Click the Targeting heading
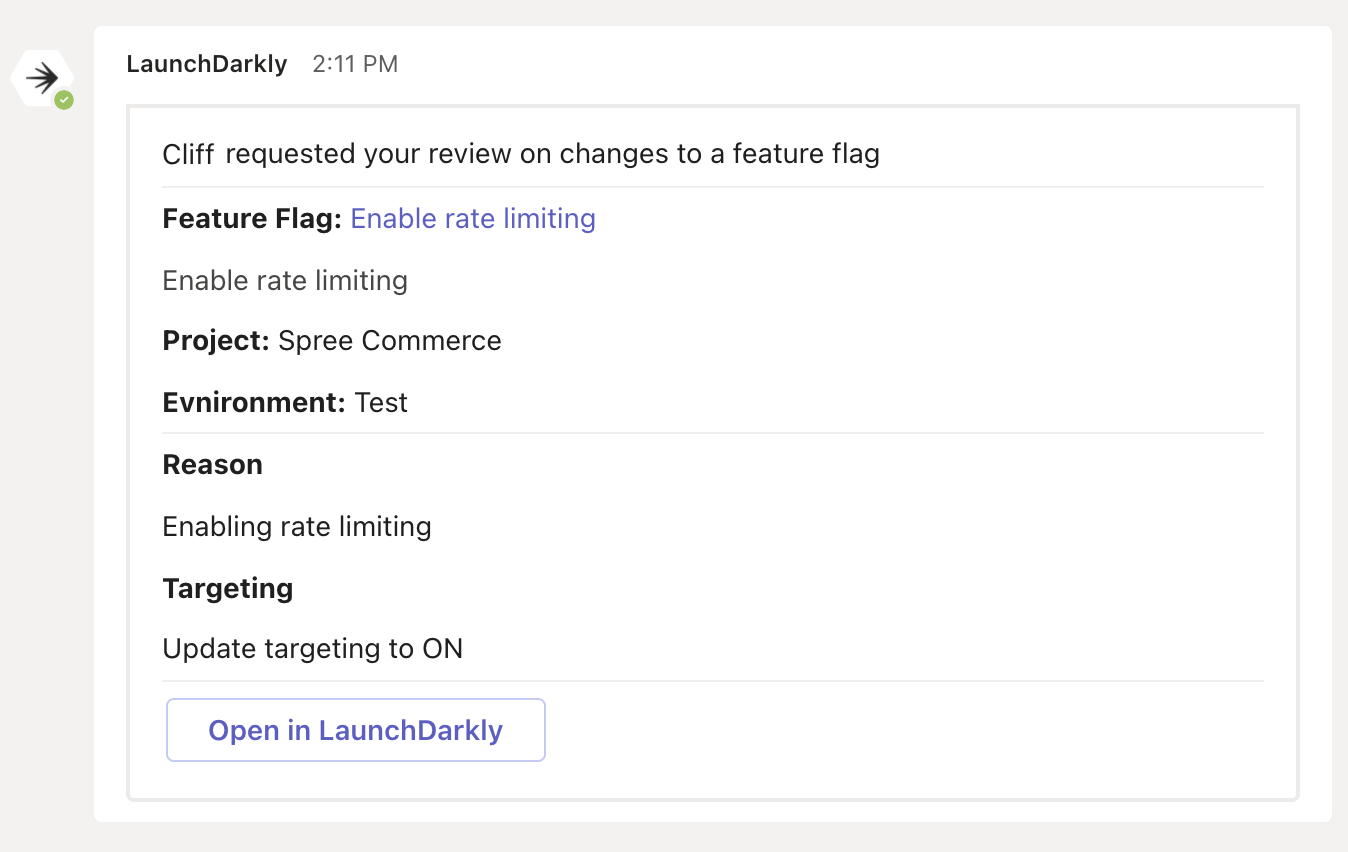Viewport: 1348px width, 852px height. (227, 588)
